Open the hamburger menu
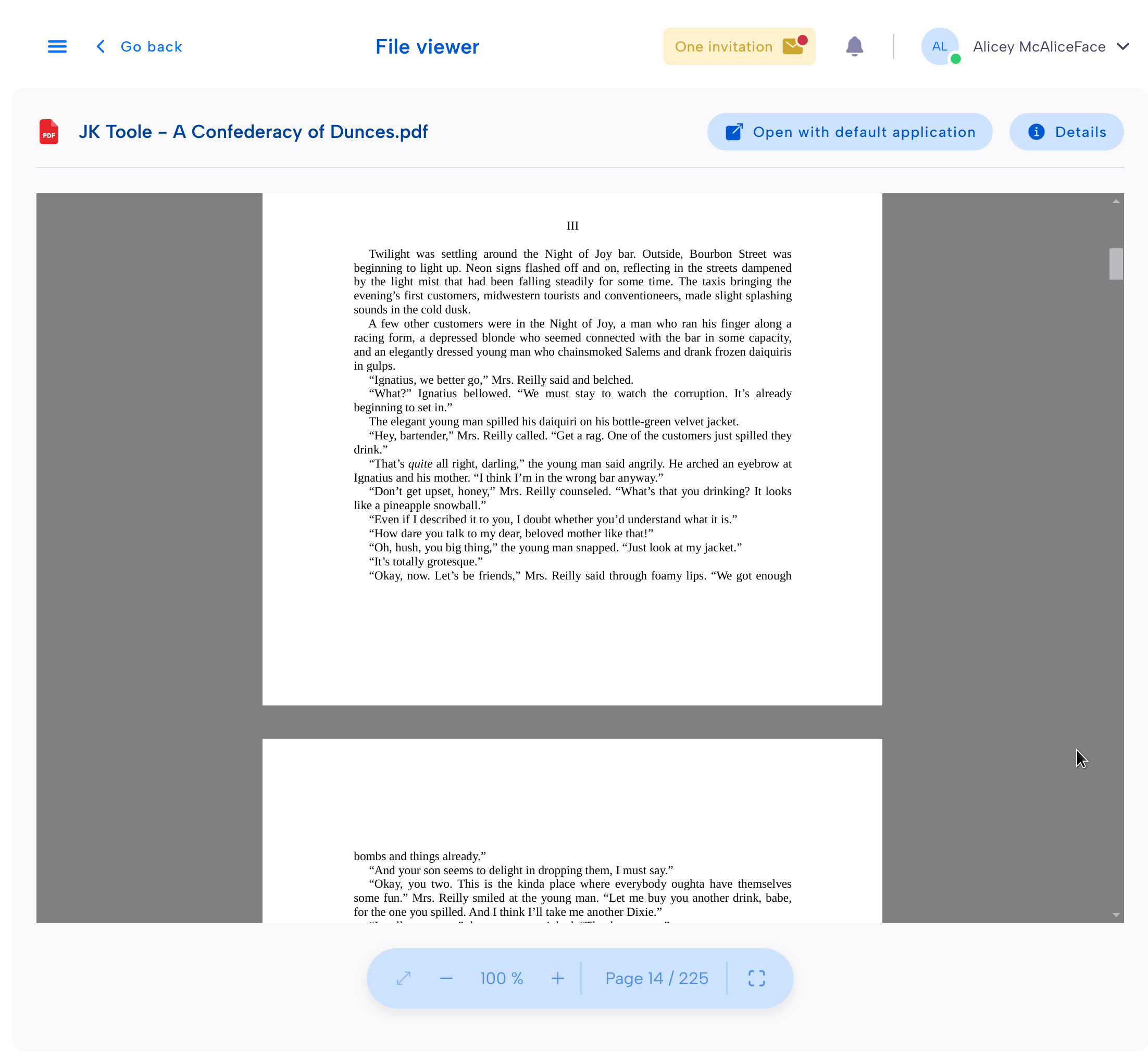This screenshot has height=1060, width=1148. click(57, 46)
